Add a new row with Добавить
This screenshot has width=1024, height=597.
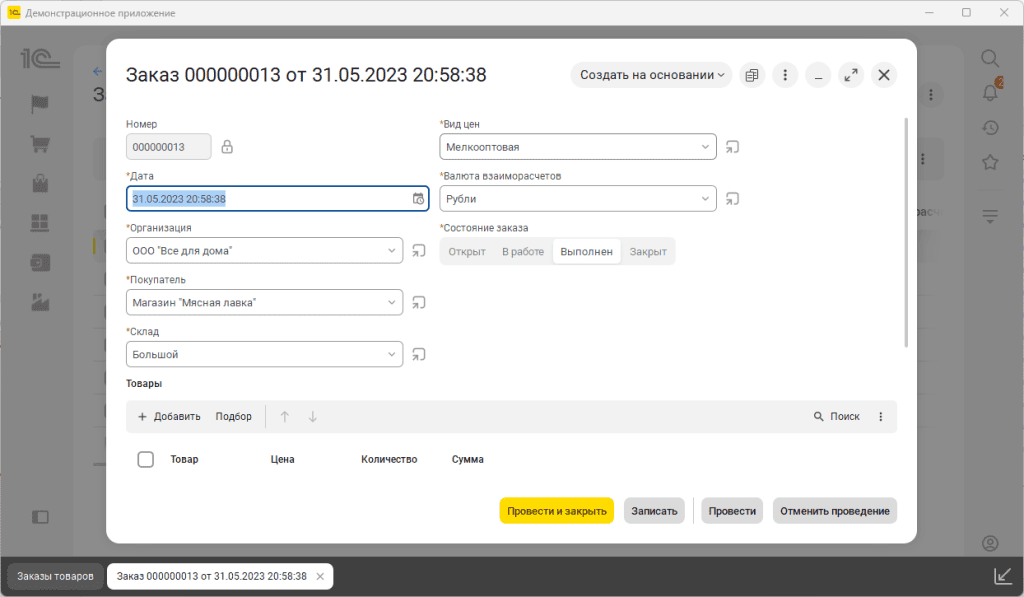coord(169,416)
